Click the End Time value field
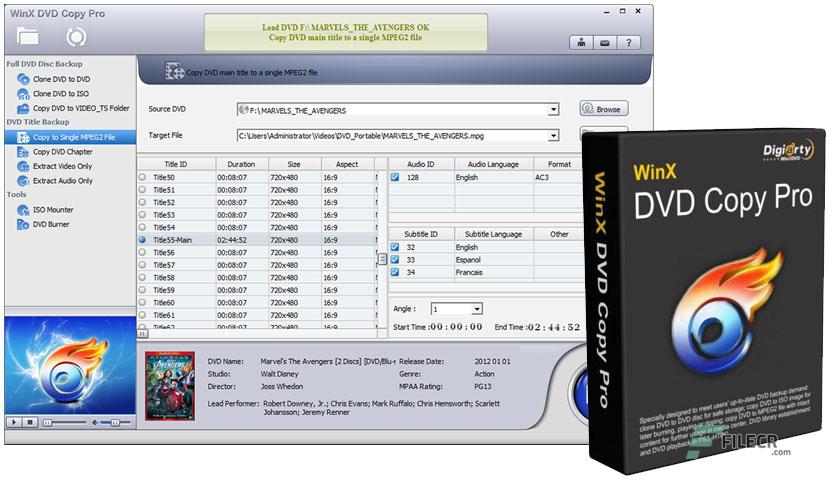This screenshot has width=836, height=484. coord(553,327)
